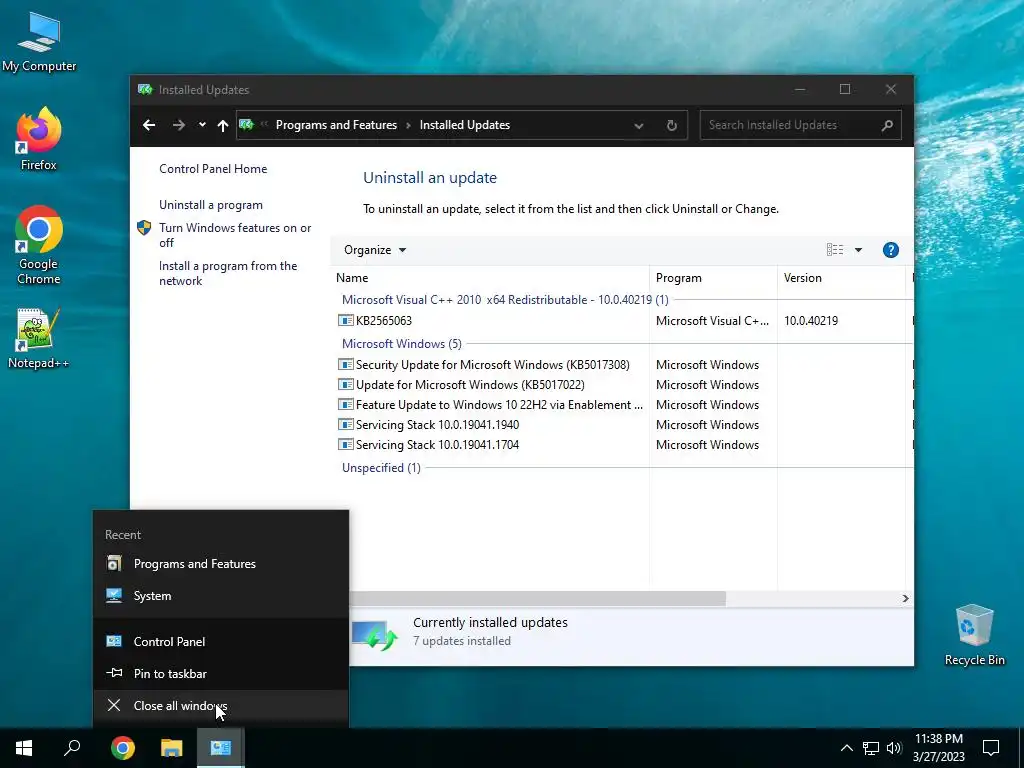Collapse the Microsoft Visual C++ 2010 group

[505, 300]
